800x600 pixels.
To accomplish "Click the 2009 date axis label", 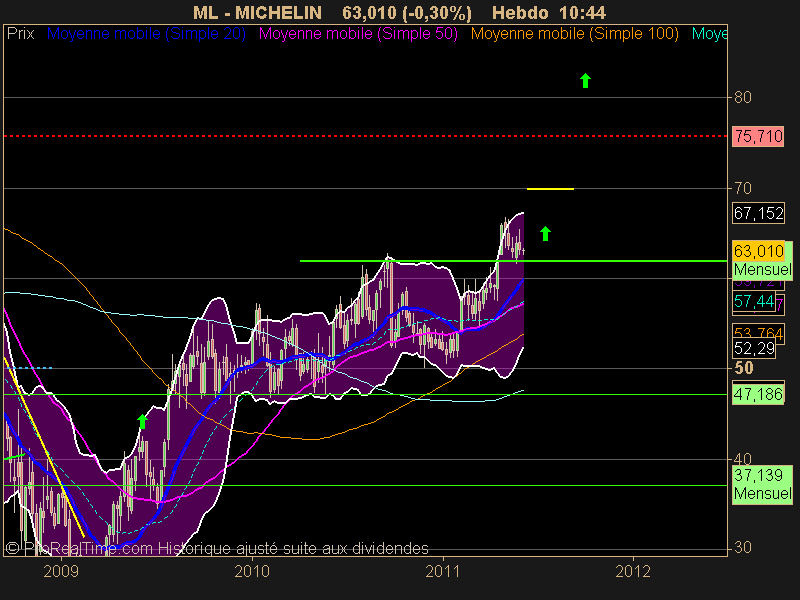I will tap(61, 571).
